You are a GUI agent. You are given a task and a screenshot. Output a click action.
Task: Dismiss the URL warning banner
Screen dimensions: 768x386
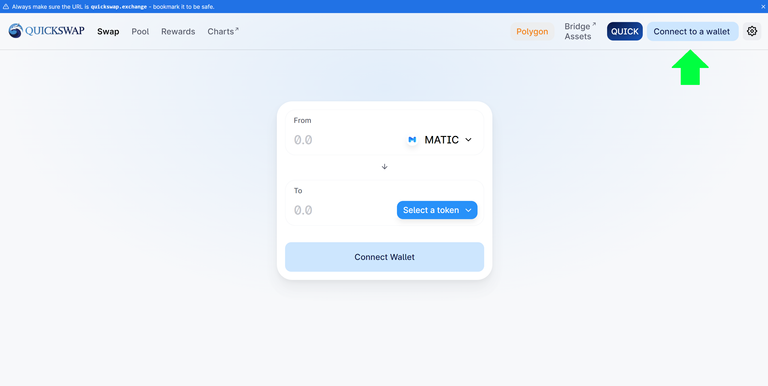pos(763,7)
